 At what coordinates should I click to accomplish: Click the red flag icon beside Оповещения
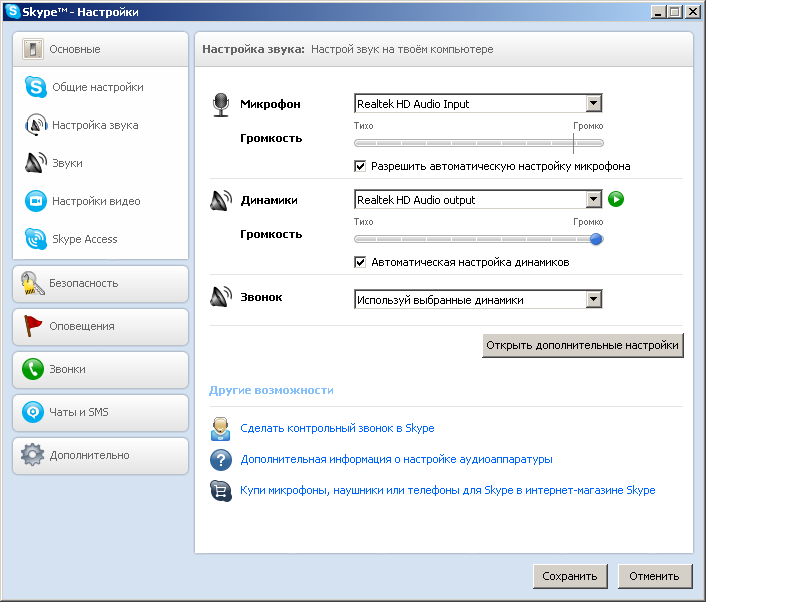[33, 326]
